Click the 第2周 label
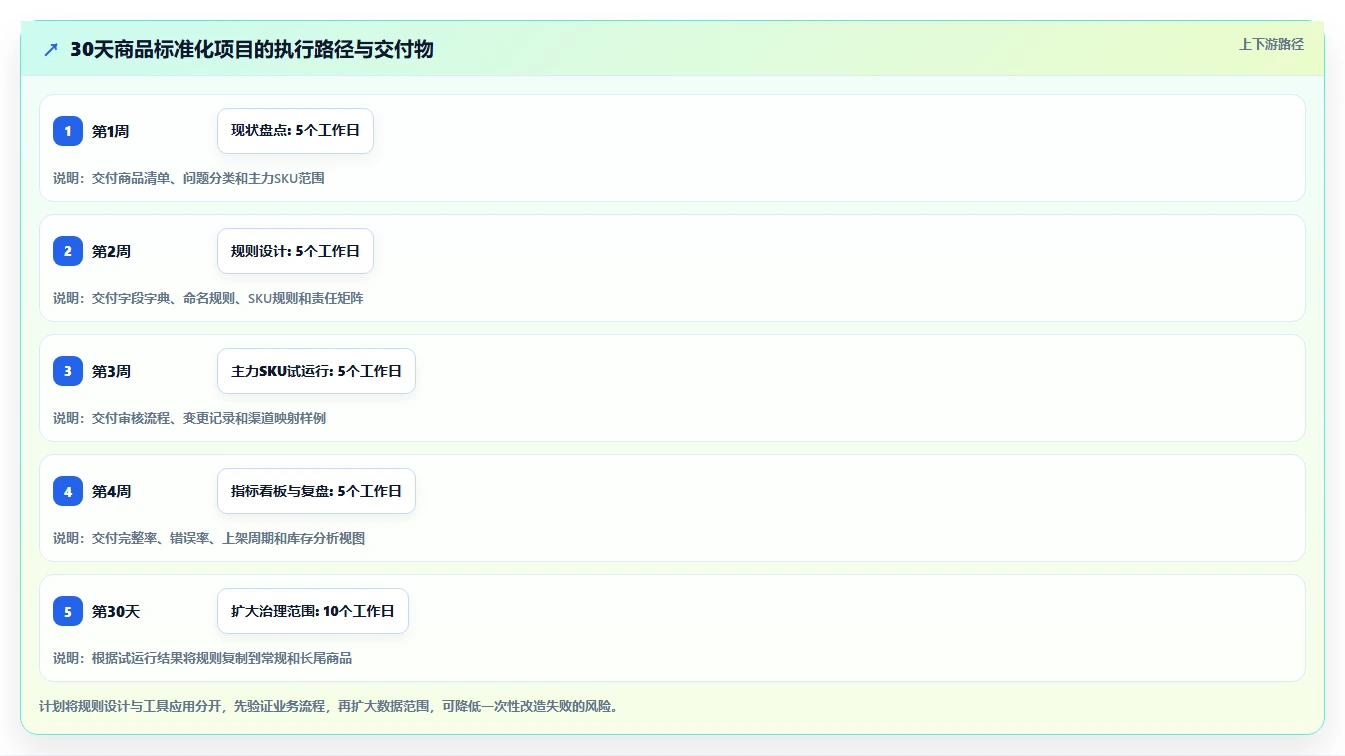The image size is (1345, 756). [x=111, y=251]
